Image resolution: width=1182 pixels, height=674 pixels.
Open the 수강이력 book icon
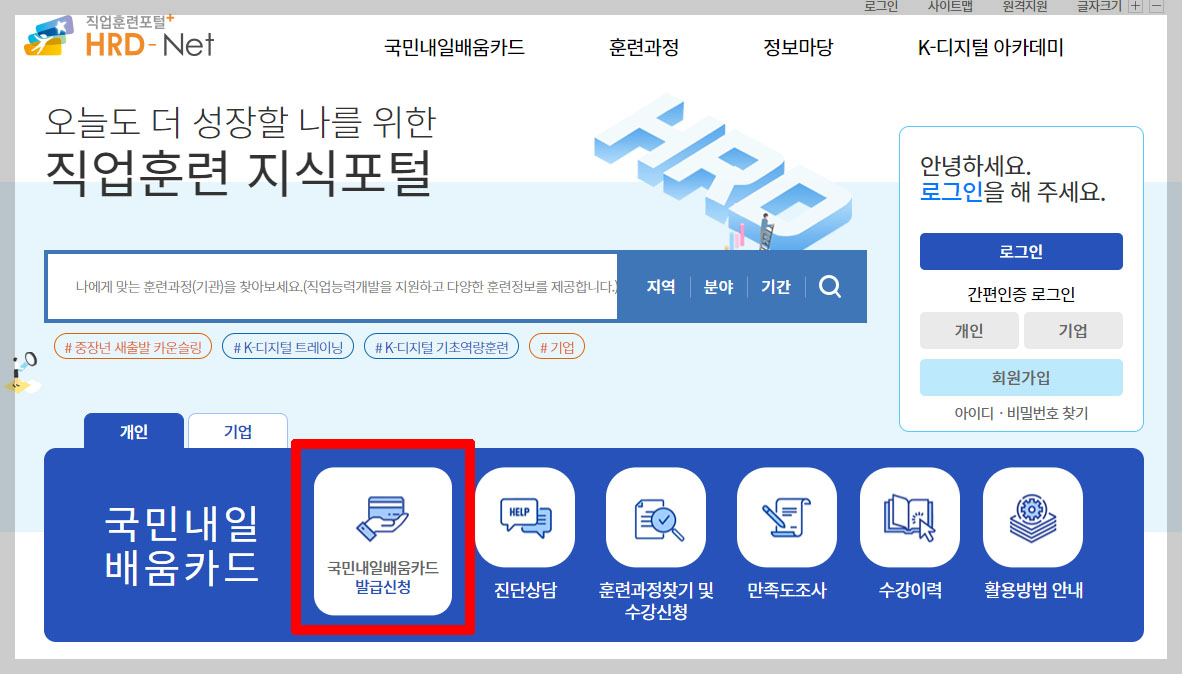[910, 517]
